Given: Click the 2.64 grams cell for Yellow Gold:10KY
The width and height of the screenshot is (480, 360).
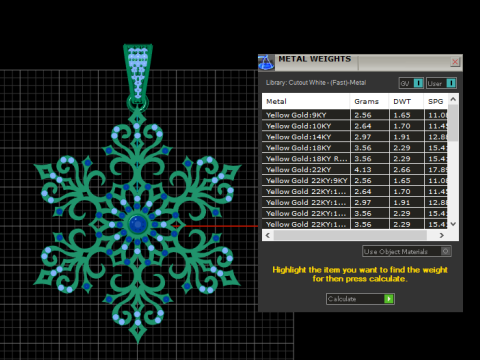Looking at the screenshot, I should [x=369, y=126].
